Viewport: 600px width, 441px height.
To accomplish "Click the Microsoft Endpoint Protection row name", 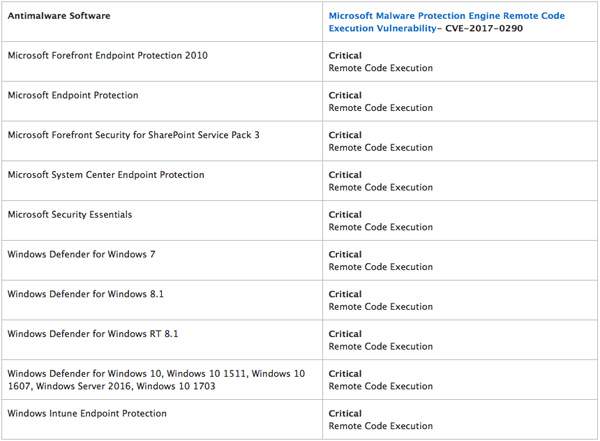I will point(73,95).
